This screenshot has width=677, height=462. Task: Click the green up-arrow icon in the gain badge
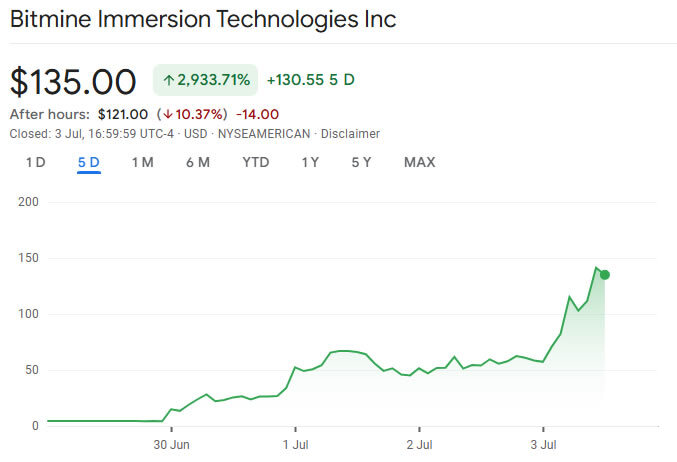[169, 80]
